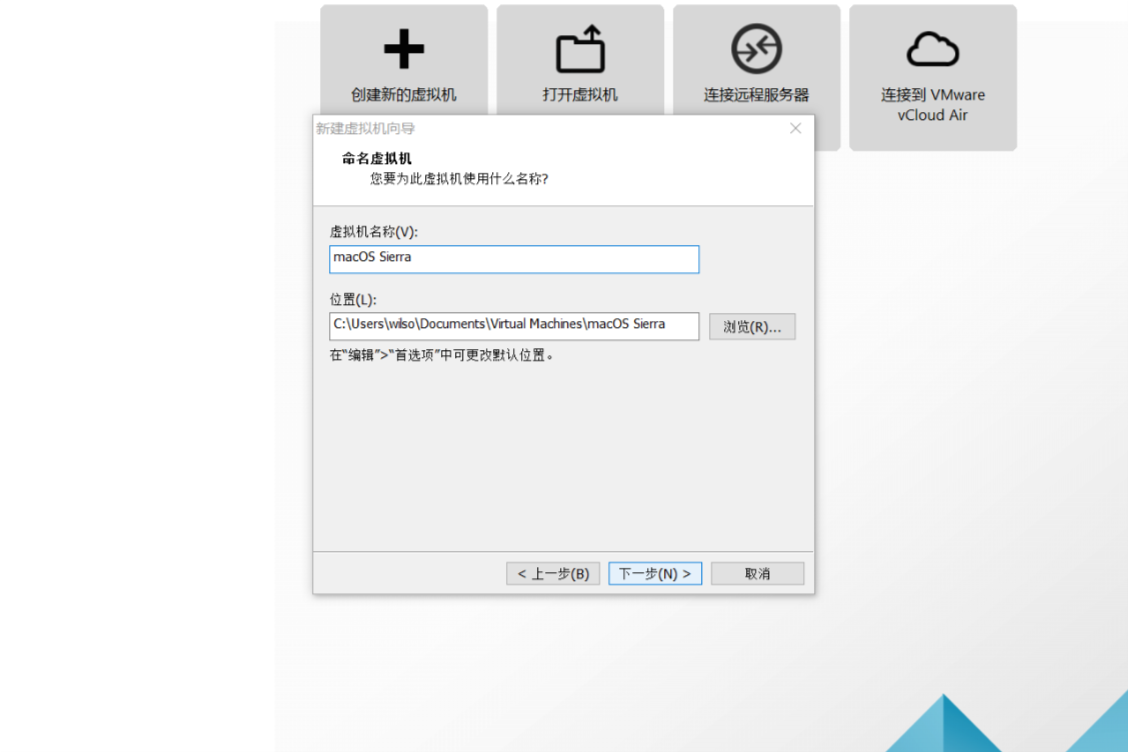Click the hint about 编辑 > 首选项 default location

(x=442, y=355)
